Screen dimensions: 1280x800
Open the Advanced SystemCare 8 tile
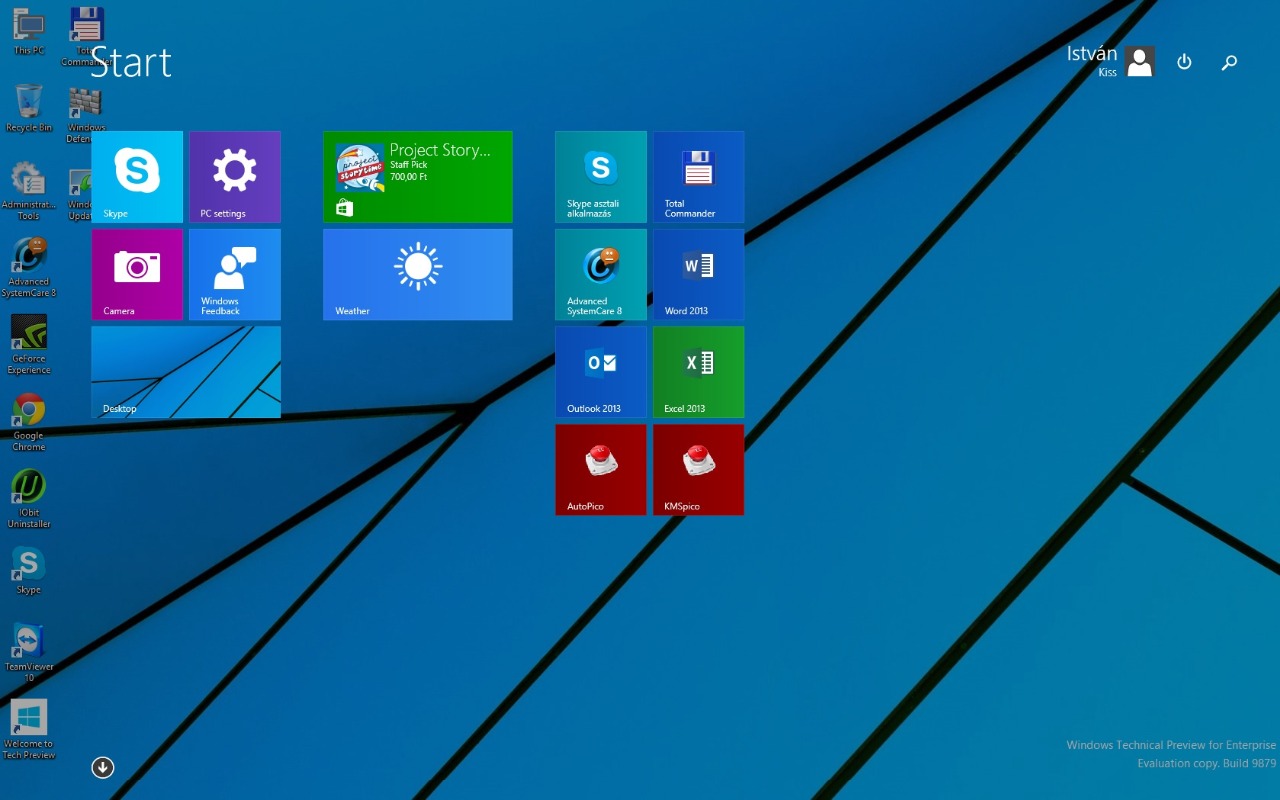coord(601,275)
